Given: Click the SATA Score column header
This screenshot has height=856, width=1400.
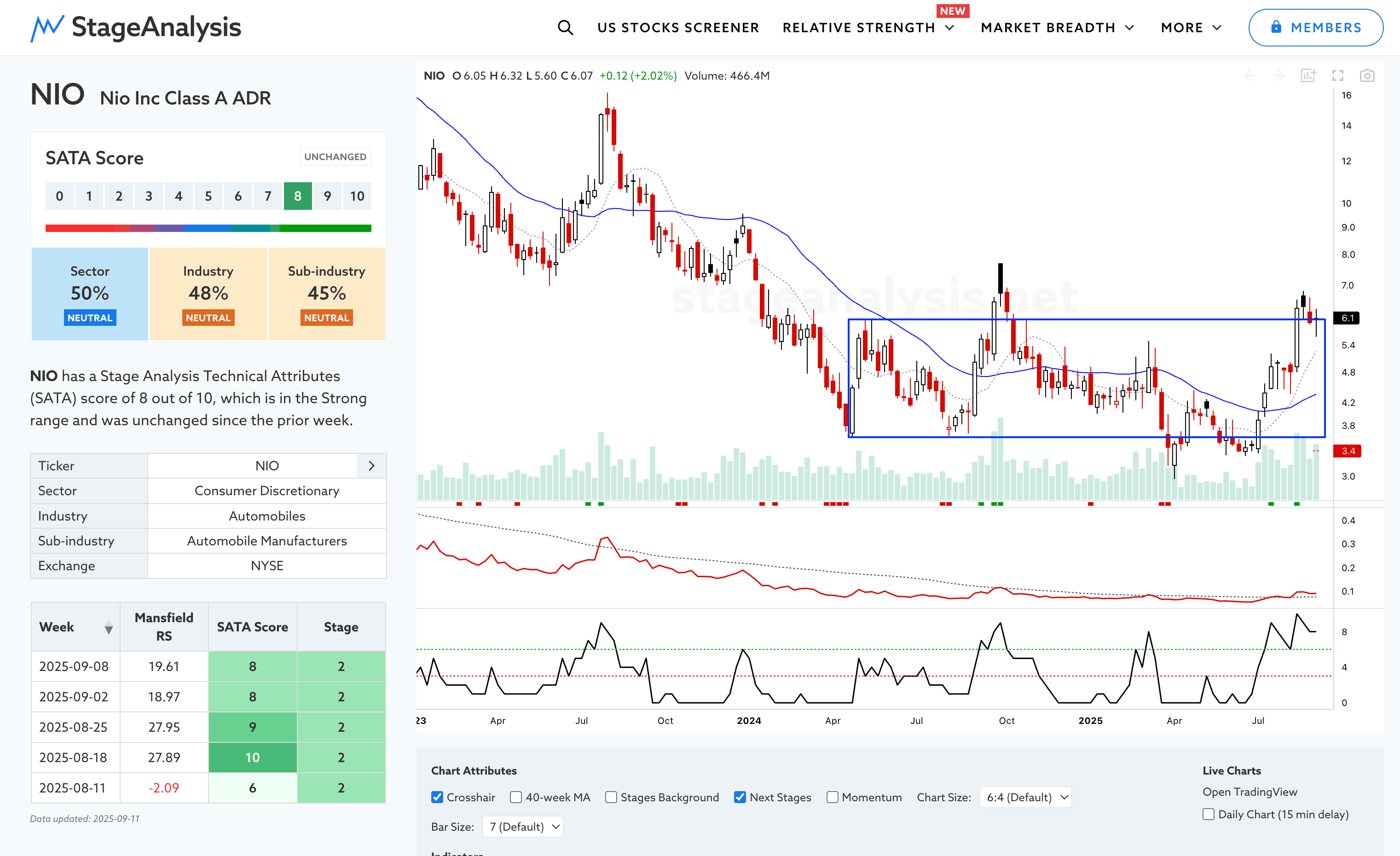Looking at the screenshot, I should [x=252, y=626].
